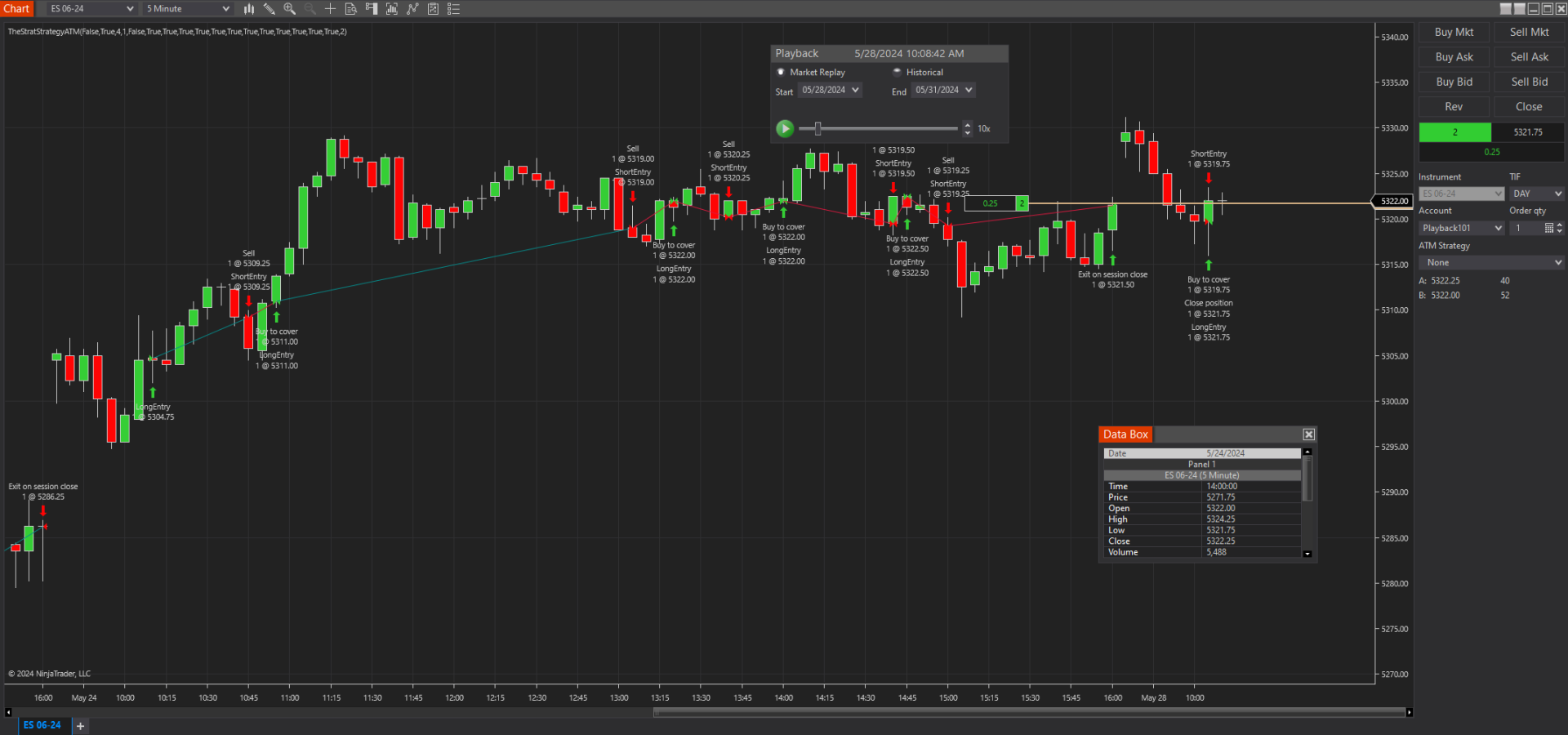Toggle the Chart Trader panel icon
Viewport: 1568px width, 735px height.
point(372,9)
